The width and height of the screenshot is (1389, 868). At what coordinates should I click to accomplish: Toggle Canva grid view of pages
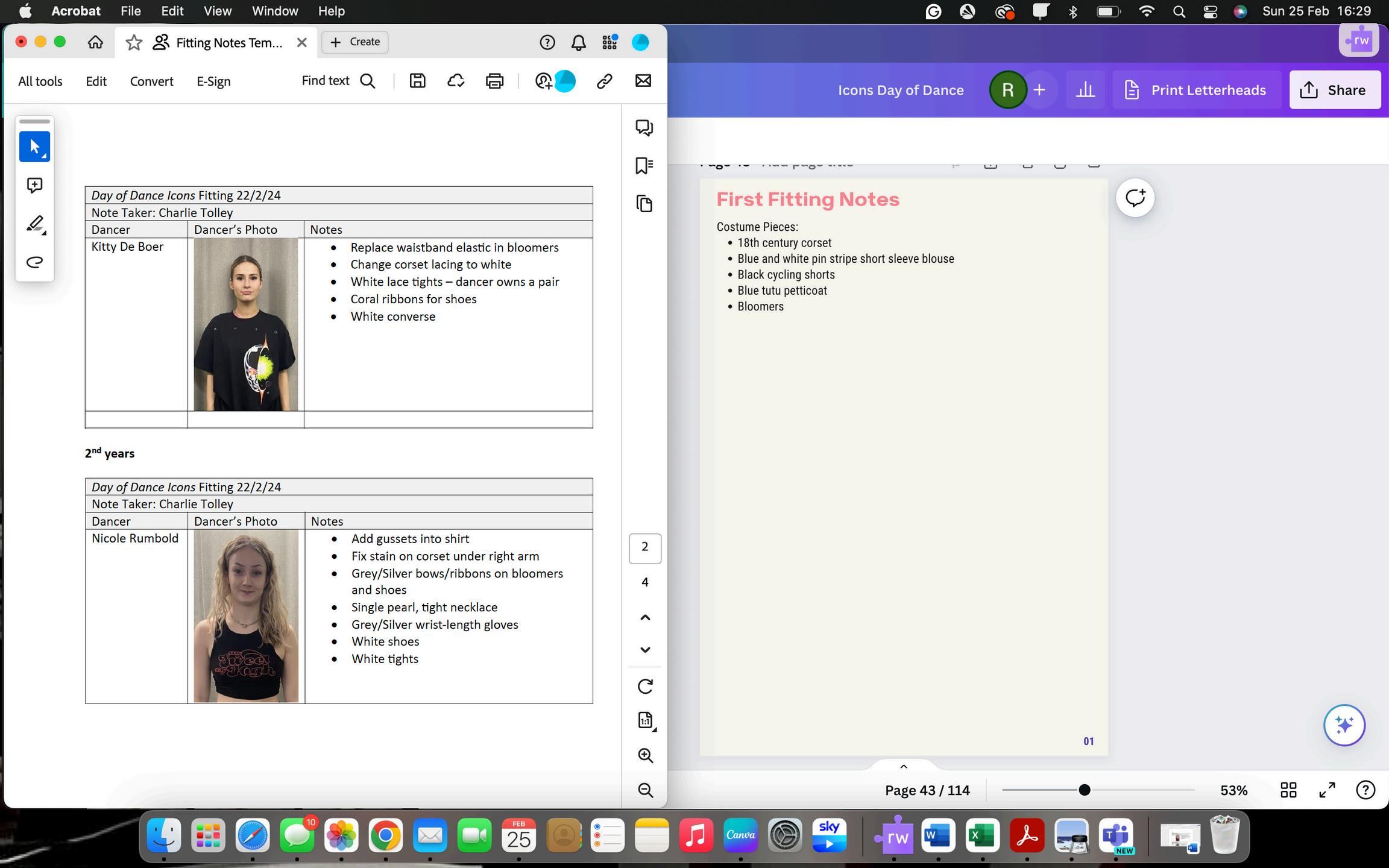coord(1288,790)
